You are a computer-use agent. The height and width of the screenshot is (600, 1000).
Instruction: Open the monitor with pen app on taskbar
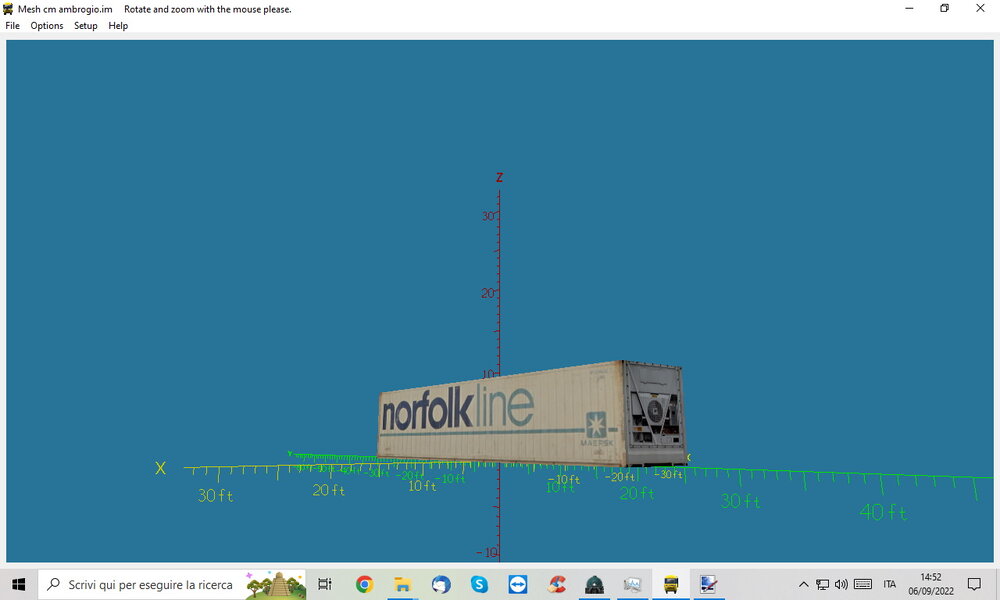point(709,584)
